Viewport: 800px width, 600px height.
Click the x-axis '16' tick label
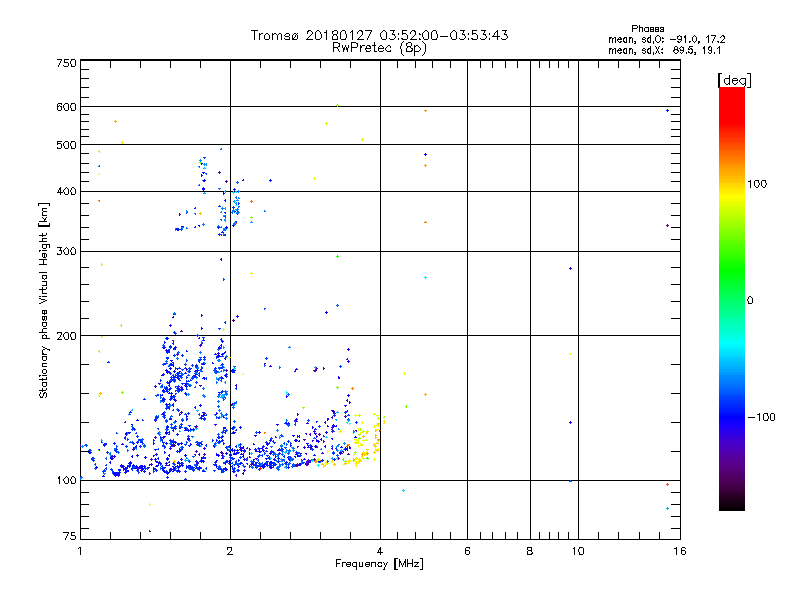coord(680,551)
